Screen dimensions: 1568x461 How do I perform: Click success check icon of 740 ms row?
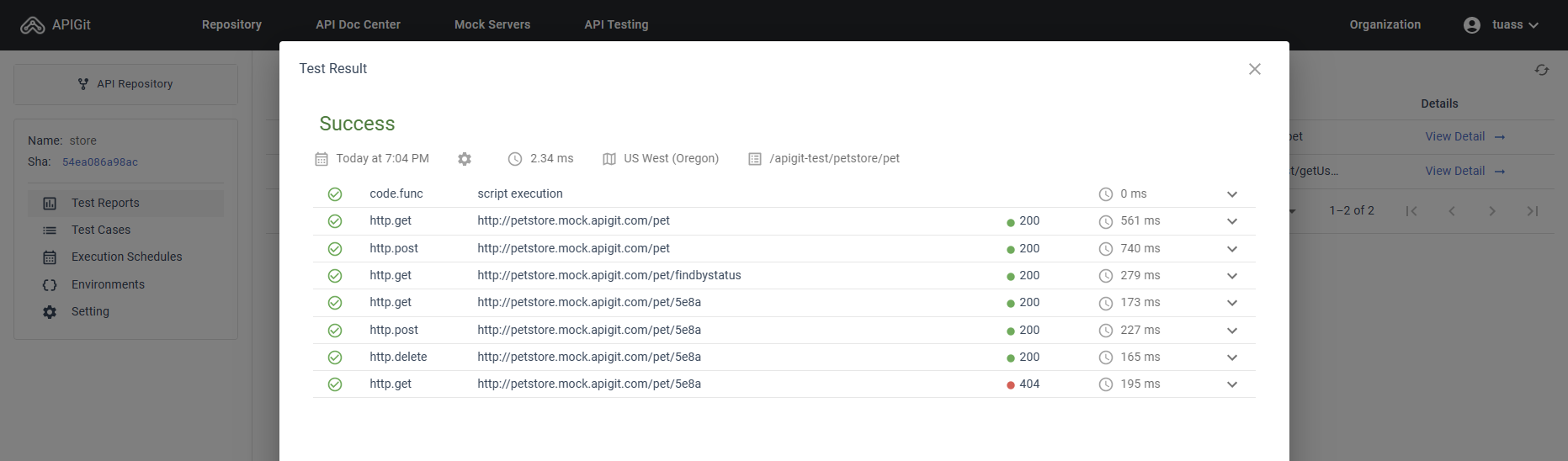(335, 249)
